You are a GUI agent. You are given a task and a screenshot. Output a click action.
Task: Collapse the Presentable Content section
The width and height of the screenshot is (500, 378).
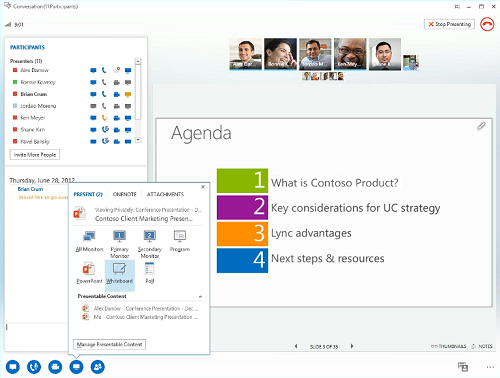click(200, 296)
